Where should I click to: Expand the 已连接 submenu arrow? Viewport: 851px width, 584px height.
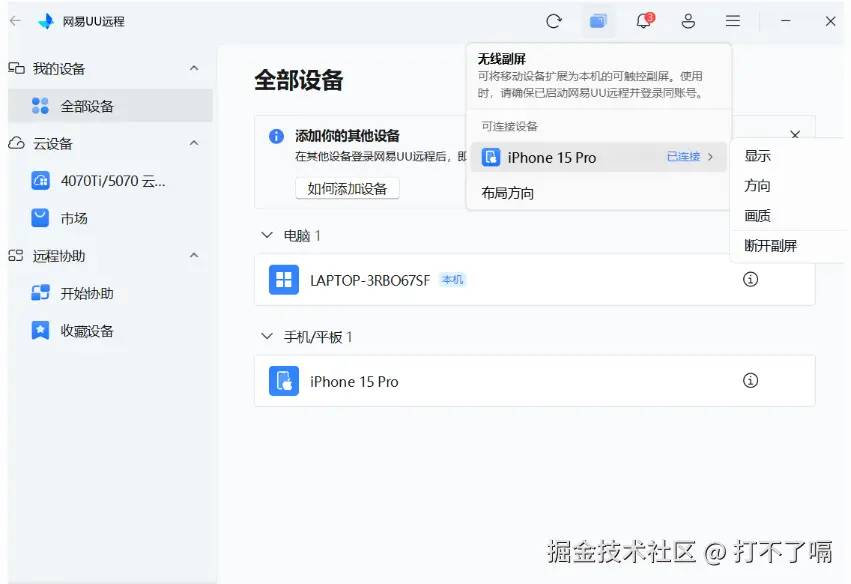click(x=710, y=157)
